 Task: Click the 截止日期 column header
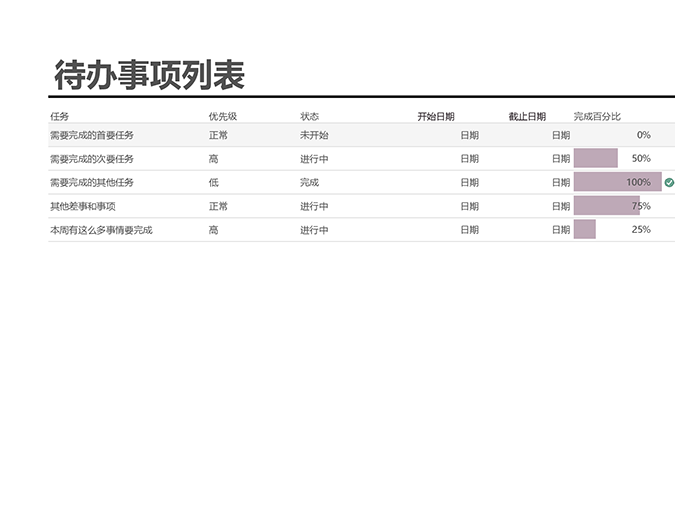[x=527, y=116]
